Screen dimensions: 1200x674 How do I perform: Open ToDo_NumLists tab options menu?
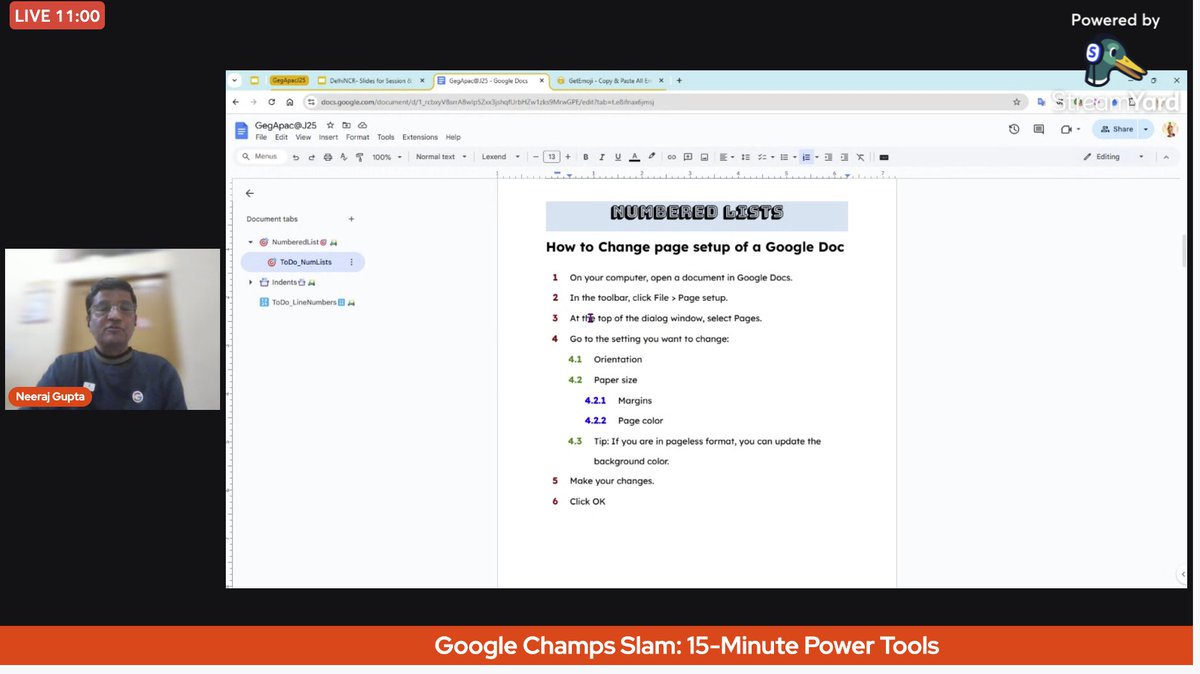click(x=351, y=262)
